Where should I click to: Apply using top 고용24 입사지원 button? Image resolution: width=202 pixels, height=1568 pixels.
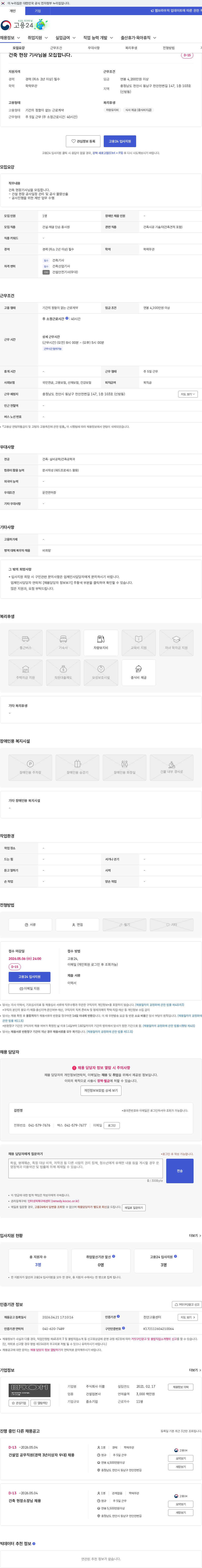(120, 141)
